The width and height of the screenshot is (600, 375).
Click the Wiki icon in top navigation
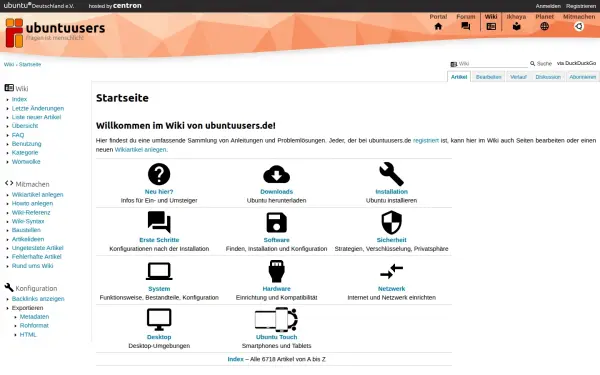pyautogui.click(x=491, y=26)
